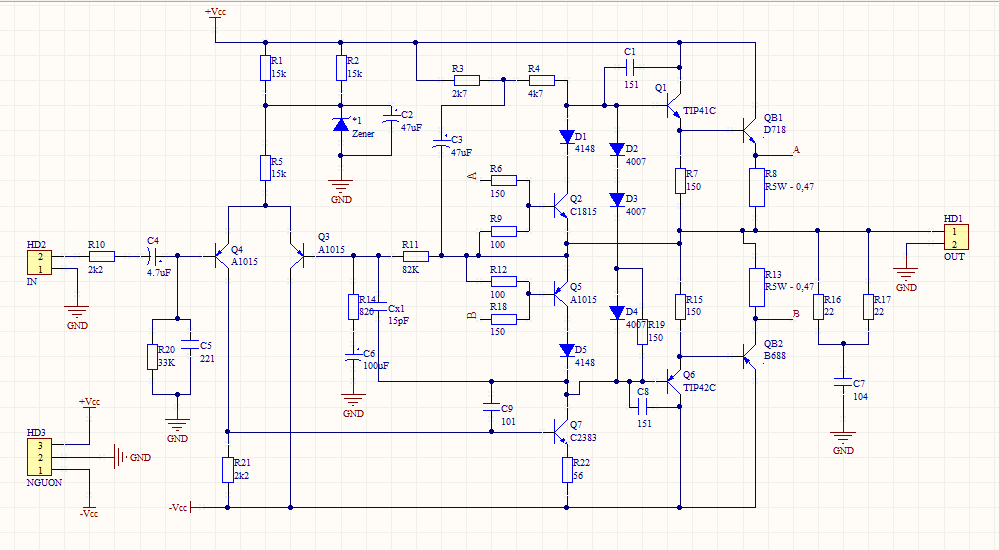Select capacitor C9 symbol

pos(491,407)
